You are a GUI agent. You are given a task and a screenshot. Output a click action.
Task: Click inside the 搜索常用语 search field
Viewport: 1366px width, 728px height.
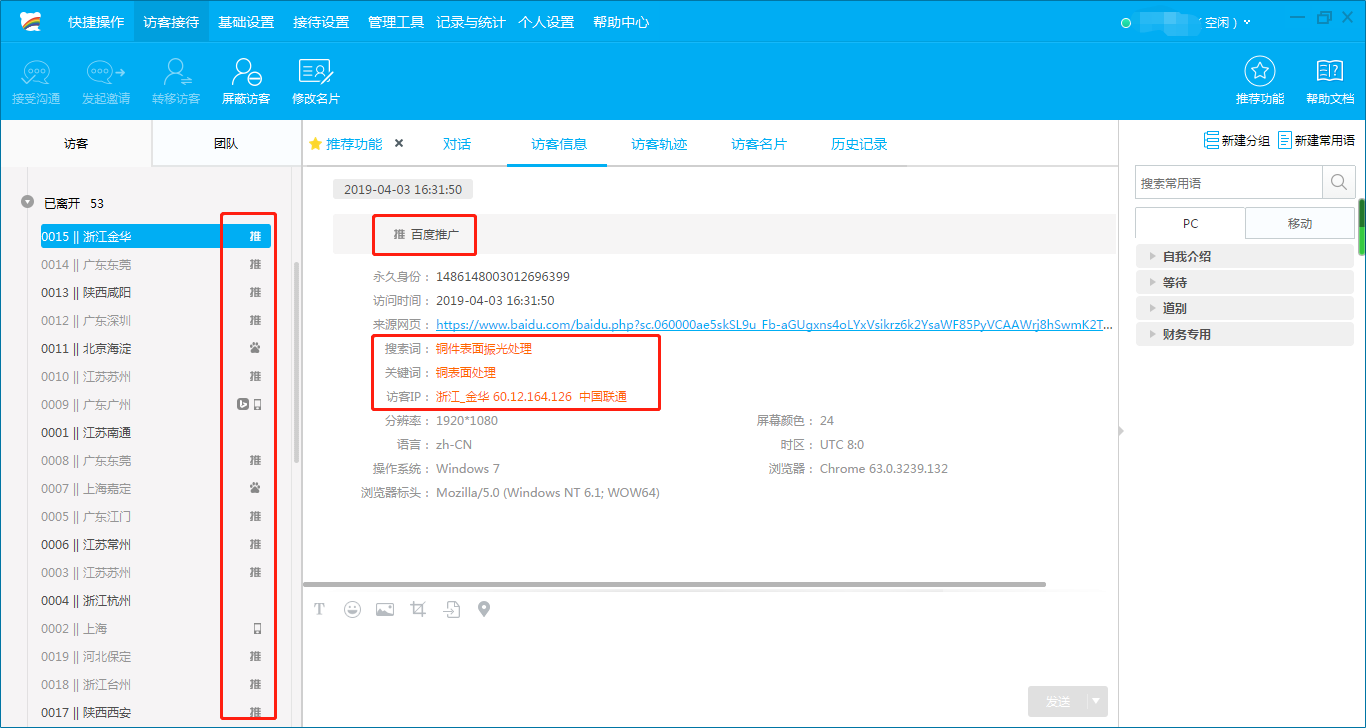(x=1229, y=183)
